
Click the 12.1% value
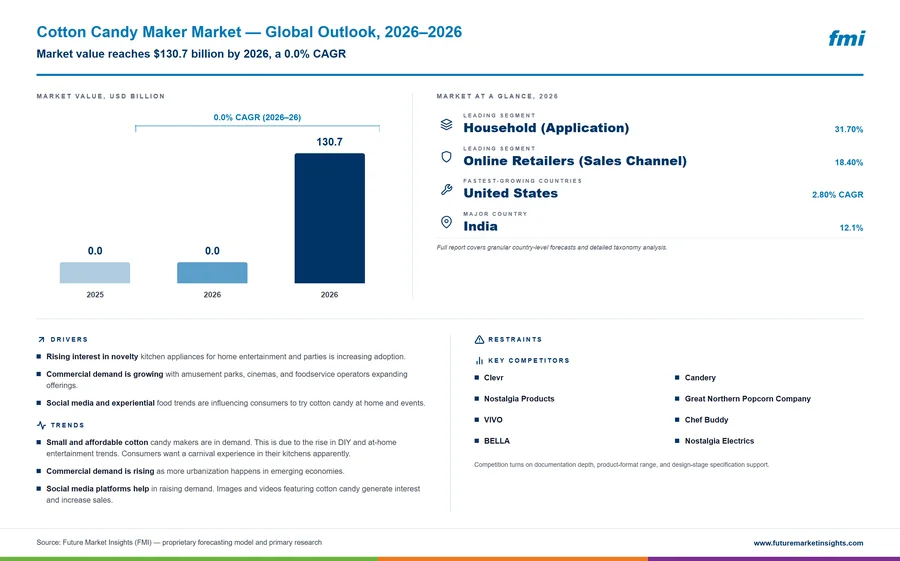[851, 228]
